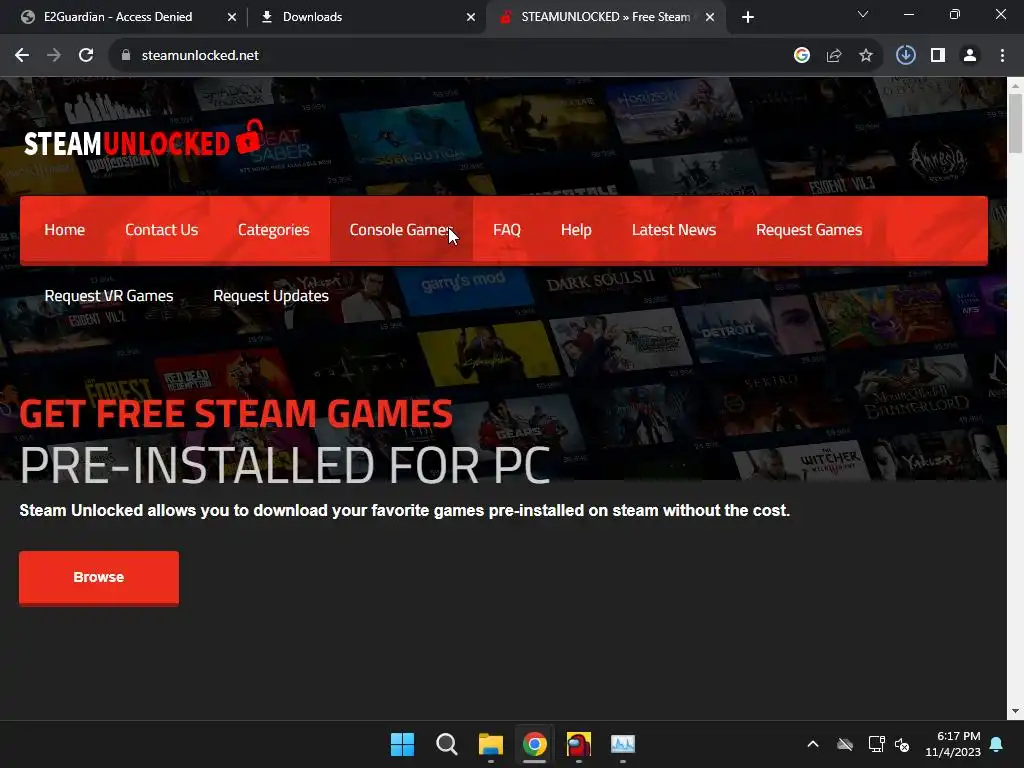1024x768 pixels.
Task: Open the Categories menu
Action: [x=274, y=230]
